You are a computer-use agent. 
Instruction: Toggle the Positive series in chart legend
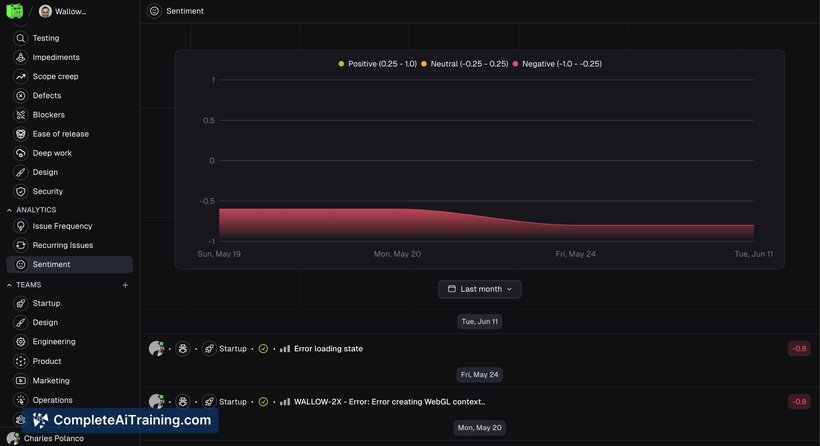(378, 64)
